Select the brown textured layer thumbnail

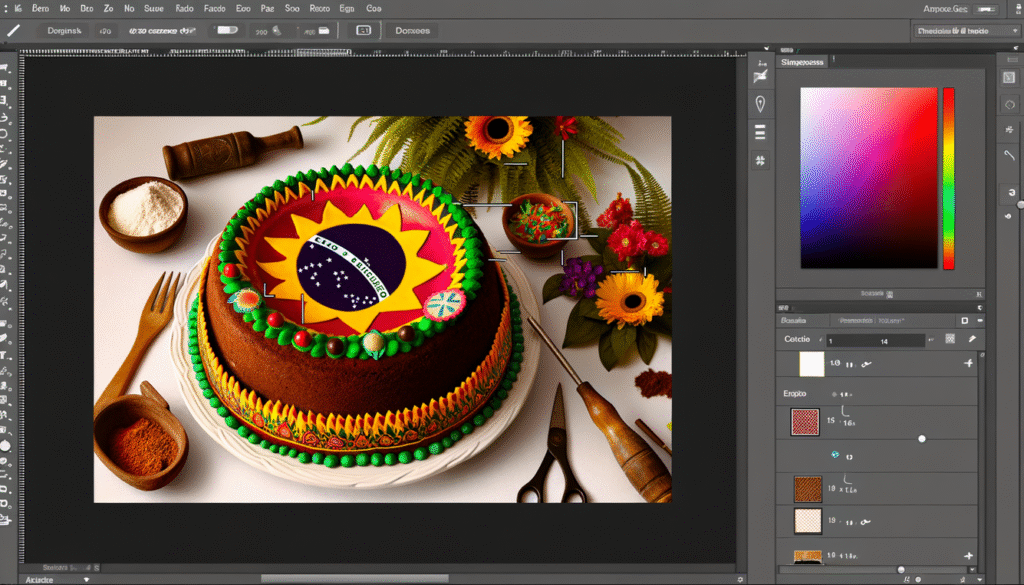(808, 489)
